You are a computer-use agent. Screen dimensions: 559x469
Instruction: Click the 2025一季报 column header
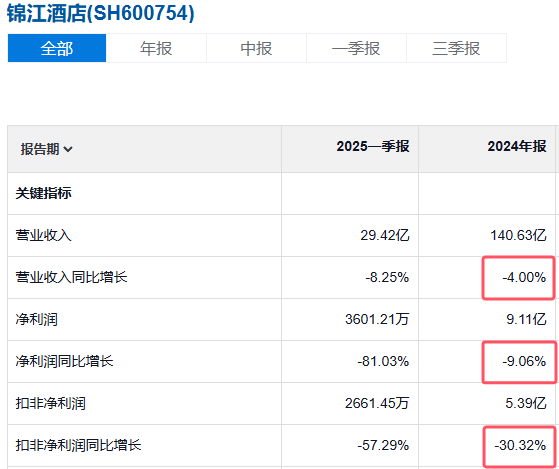pos(373,146)
